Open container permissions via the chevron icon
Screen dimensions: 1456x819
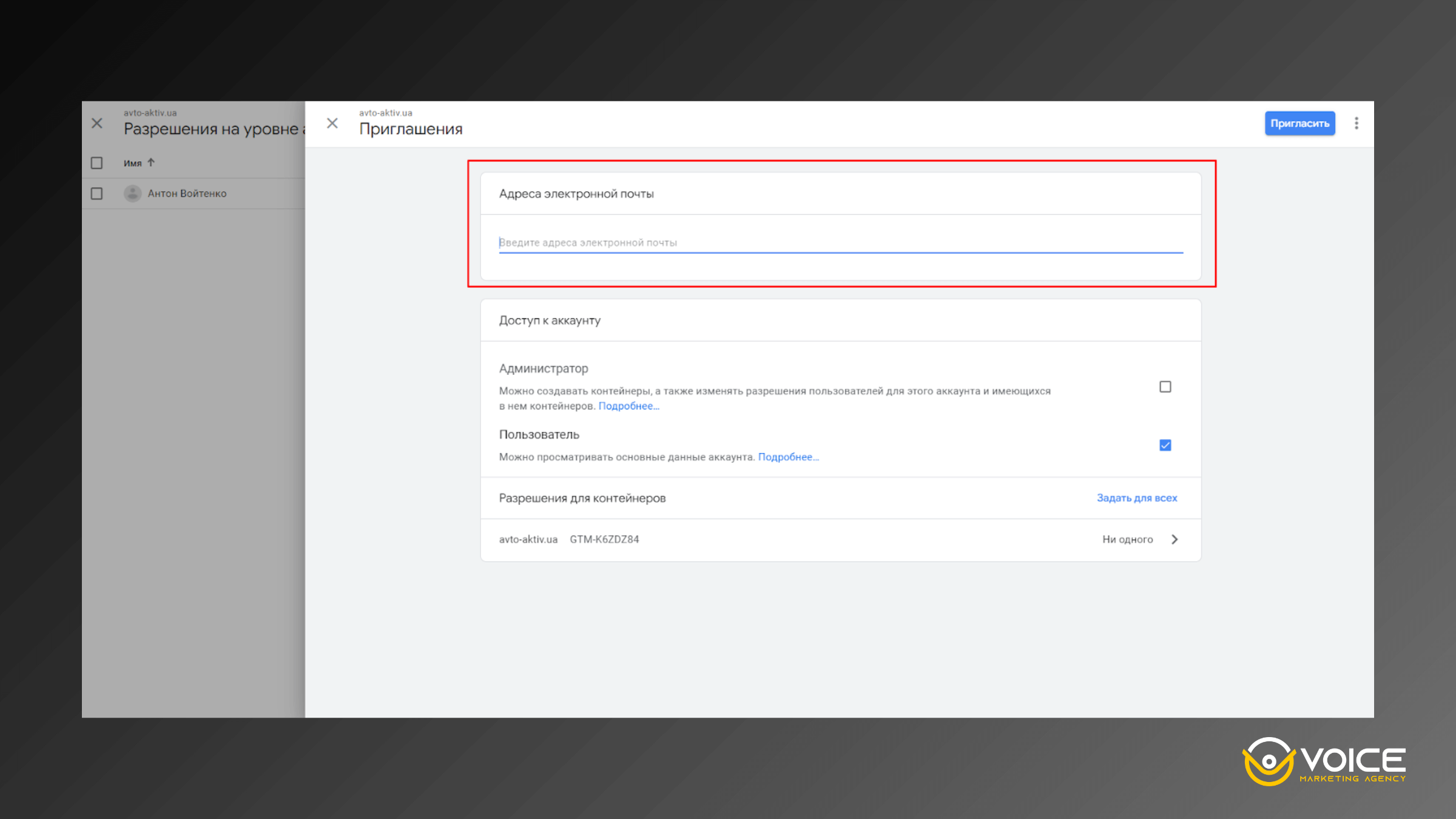(x=1175, y=539)
